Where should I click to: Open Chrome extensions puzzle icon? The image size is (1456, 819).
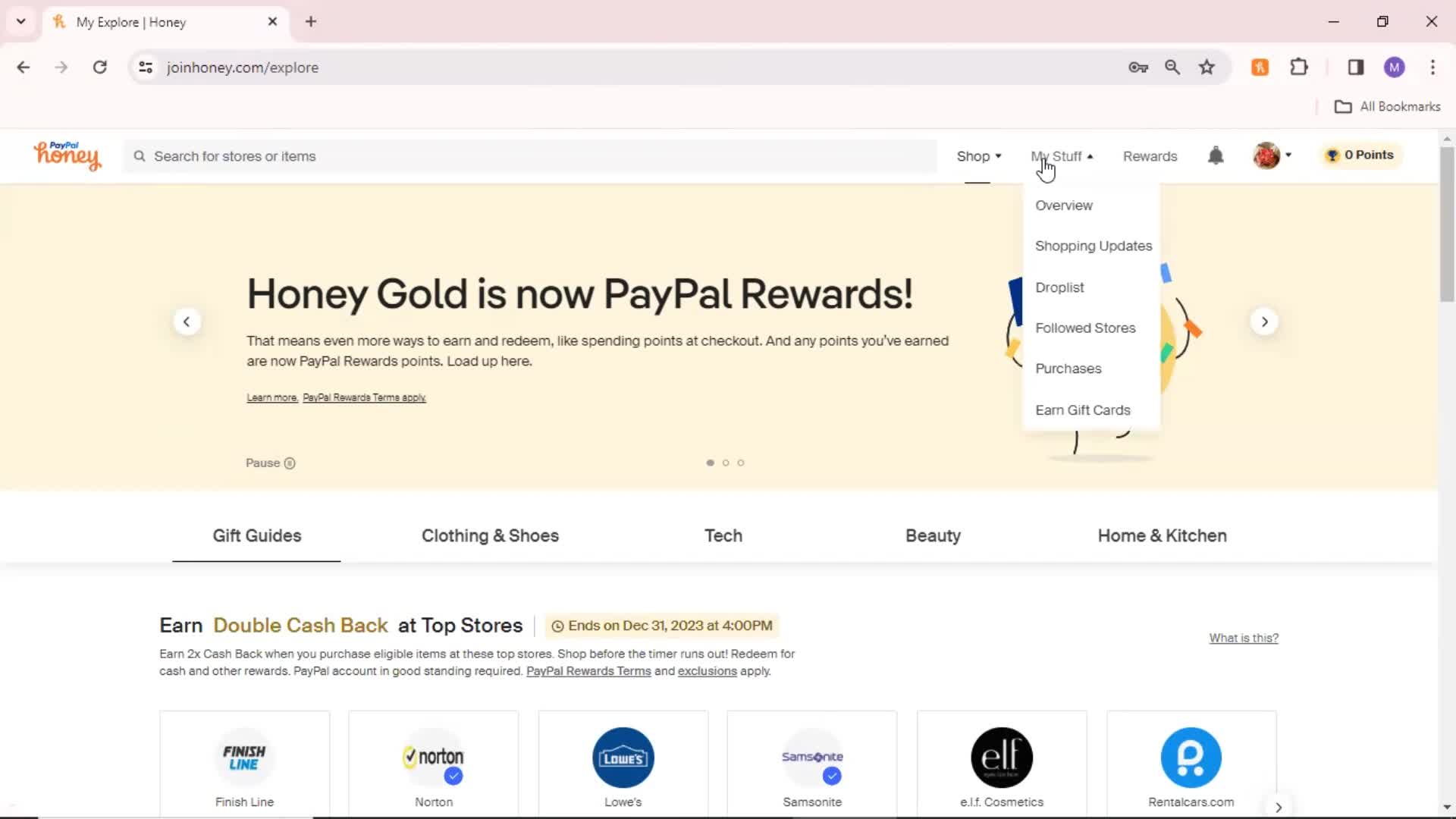(x=1299, y=67)
